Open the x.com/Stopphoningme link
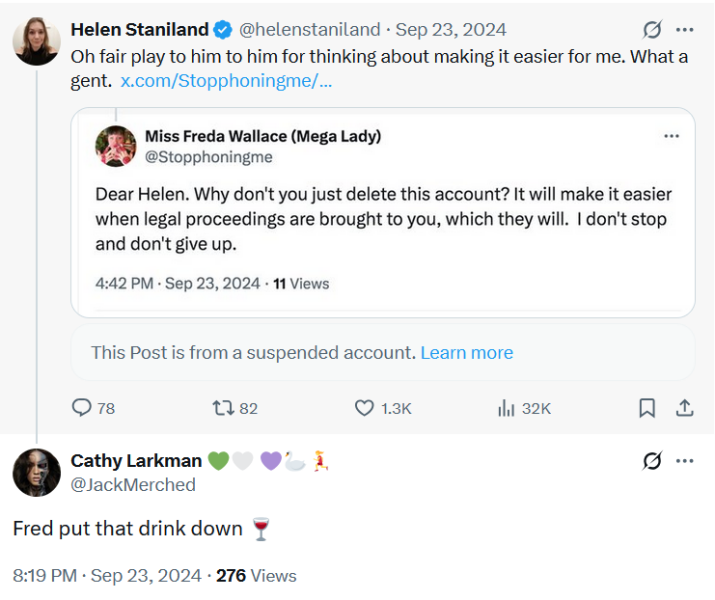 tap(226, 80)
